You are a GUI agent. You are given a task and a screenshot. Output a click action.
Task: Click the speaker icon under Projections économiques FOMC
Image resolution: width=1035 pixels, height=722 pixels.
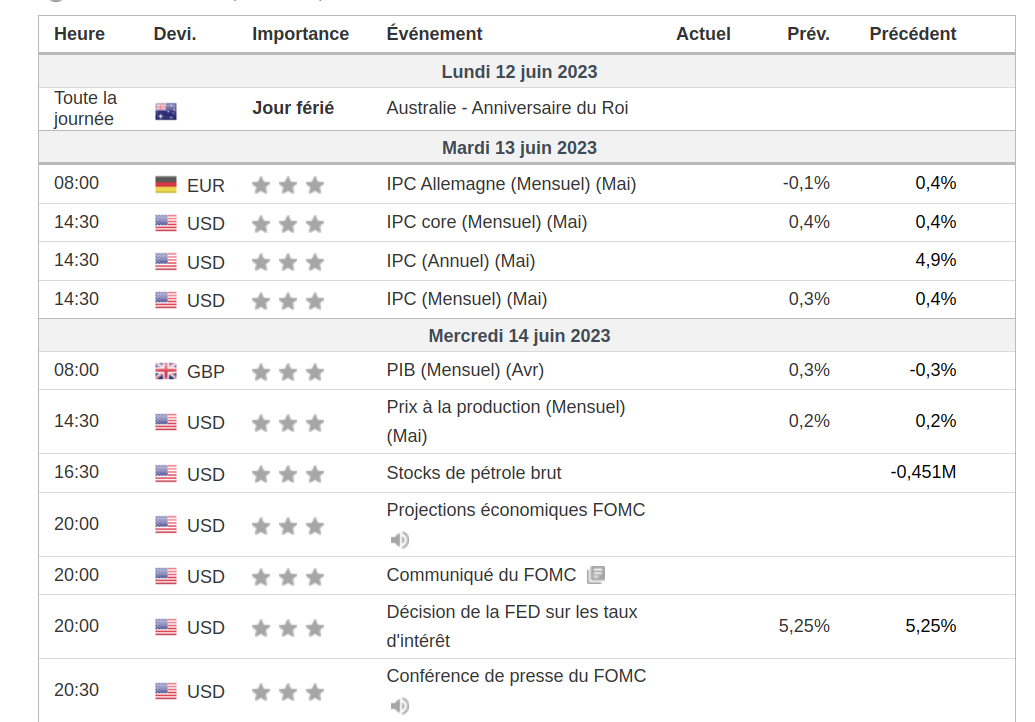[400, 540]
